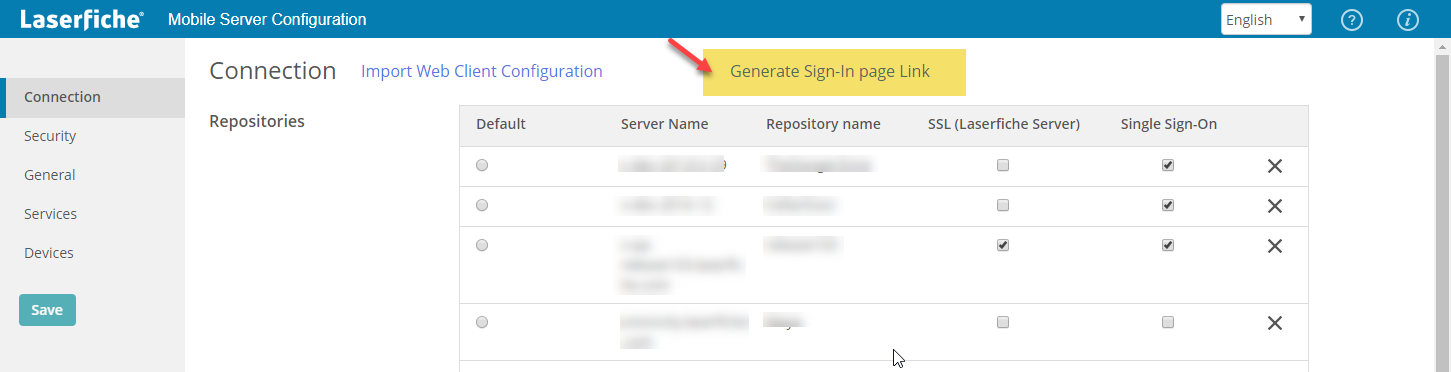Select first repository as Default
This screenshot has width=1451, height=372.
click(482, 166)
